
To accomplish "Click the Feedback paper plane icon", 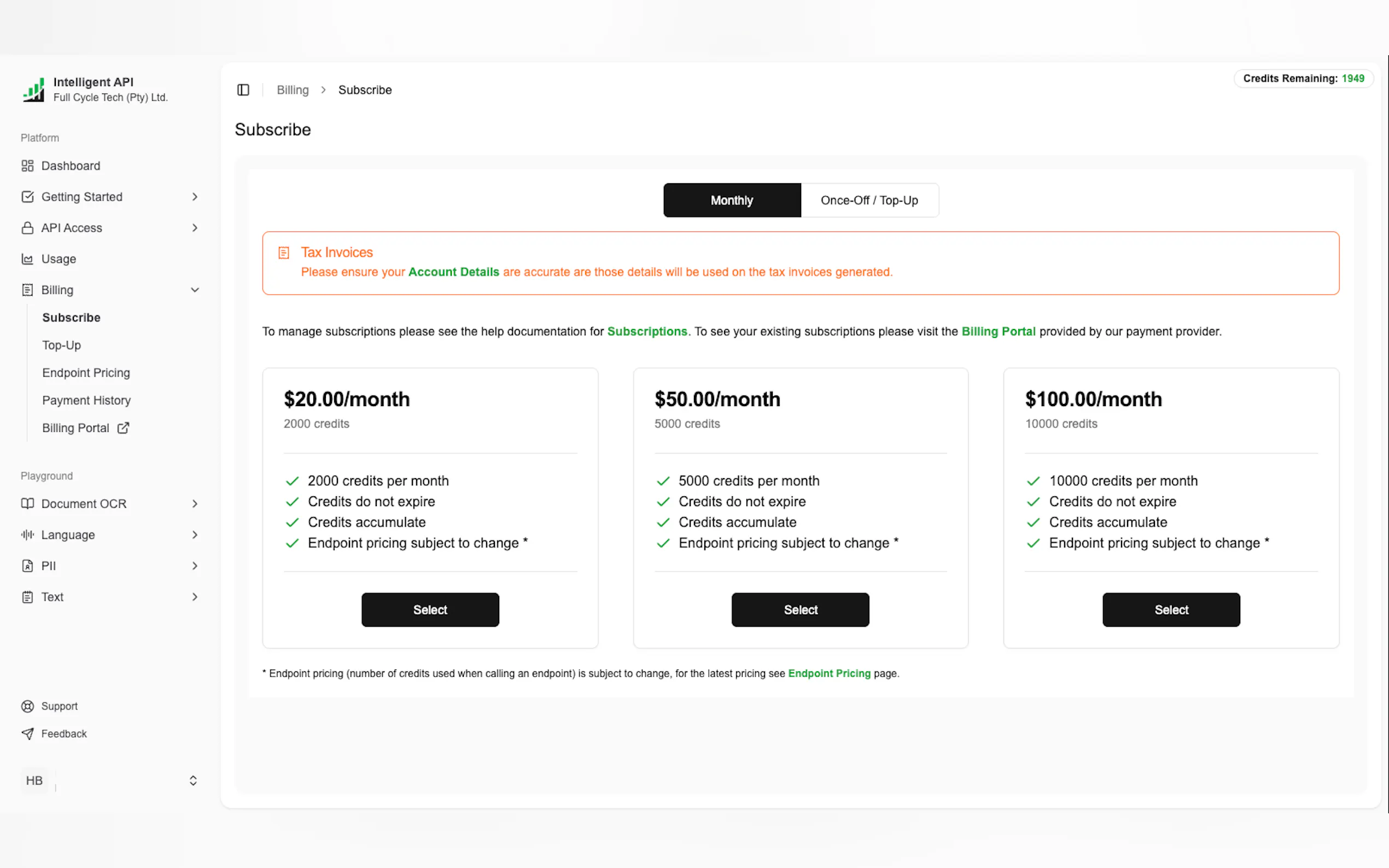I will (x=27, y=734).
